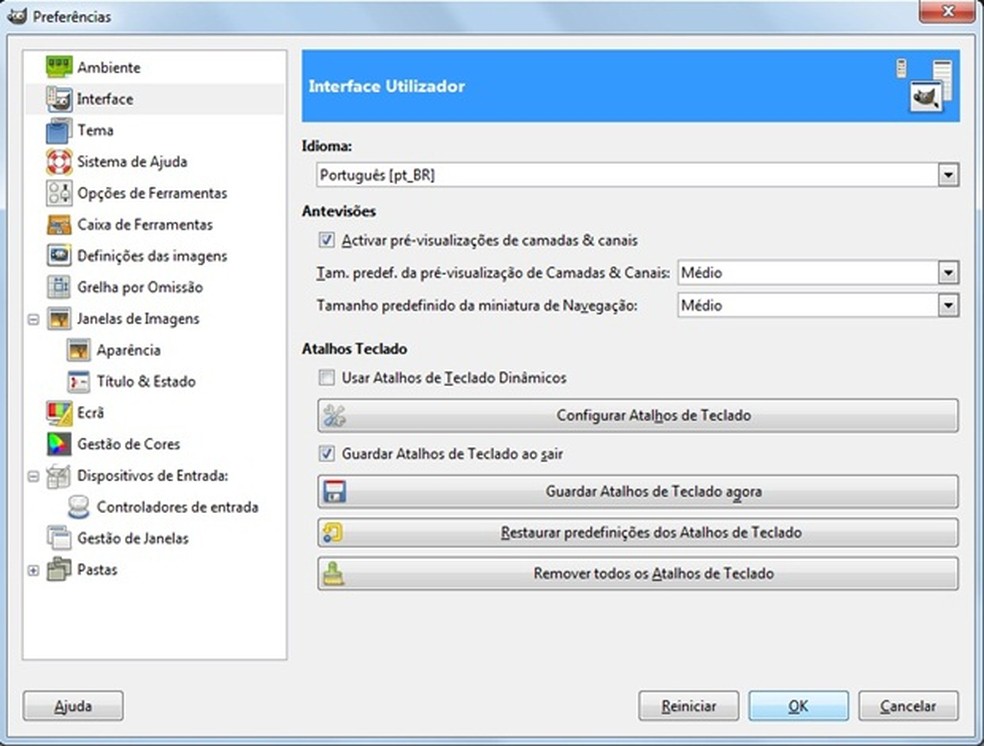Viewport: 984px width, 746px height.
Task: Click the Ajuda button
Action: click(73, 706)
